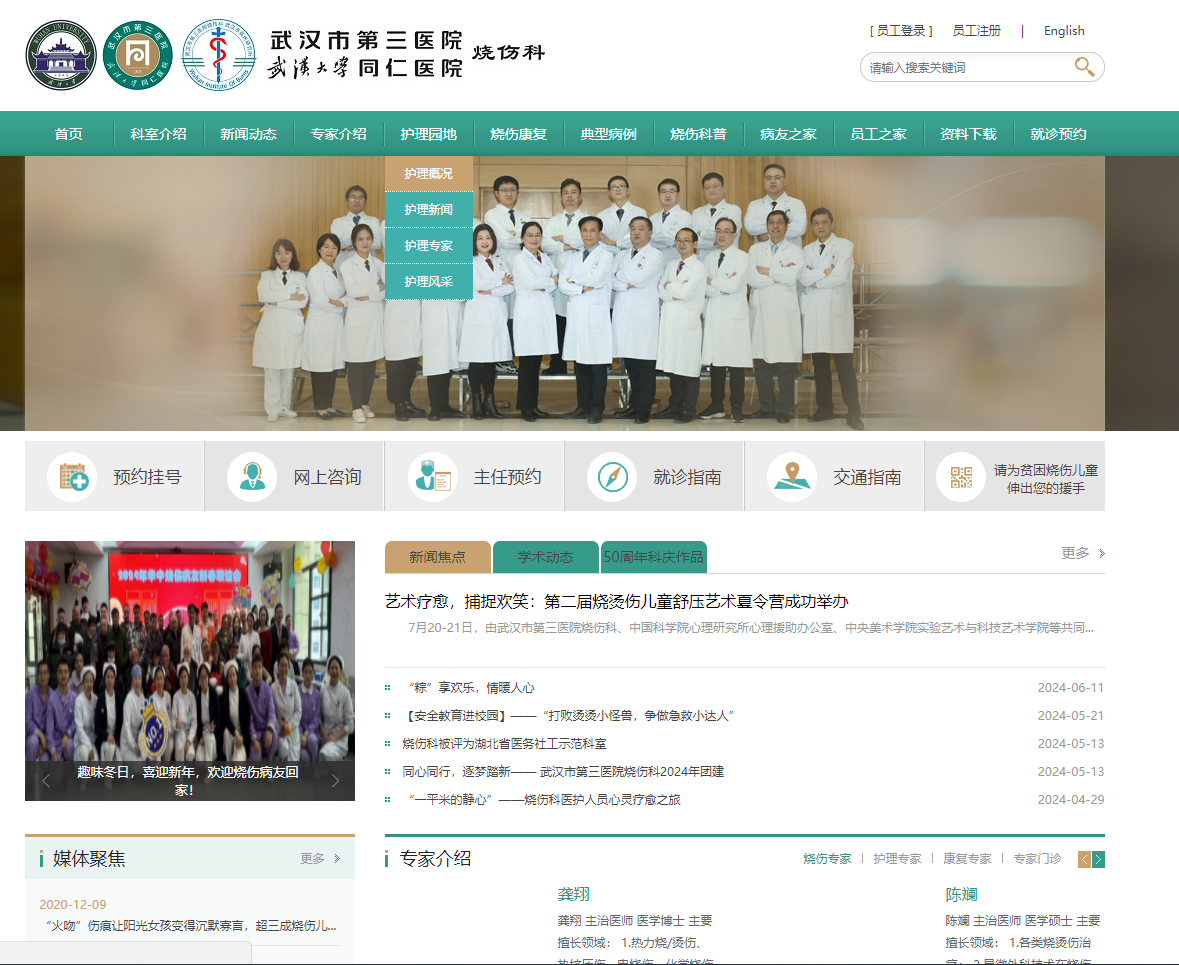Open the “火吻”伤痕 media article

(191, 925)
